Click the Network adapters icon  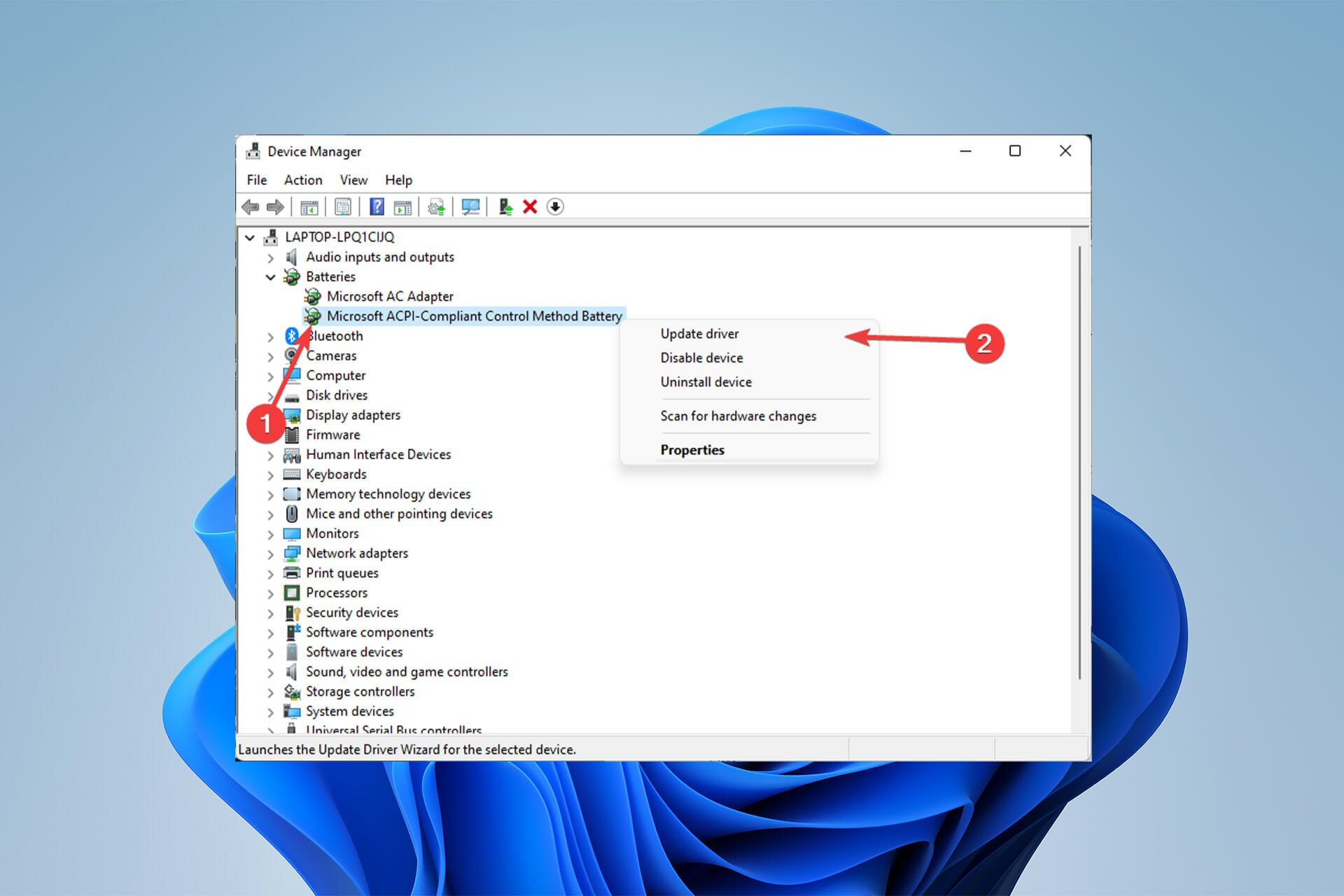pyautogui.click(x=292, y=554)
